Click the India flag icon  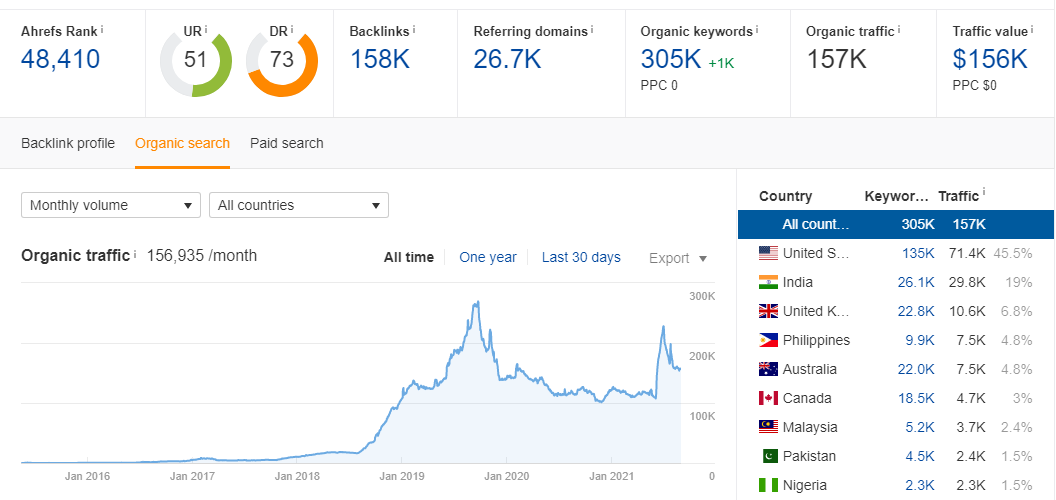(768, 282)
